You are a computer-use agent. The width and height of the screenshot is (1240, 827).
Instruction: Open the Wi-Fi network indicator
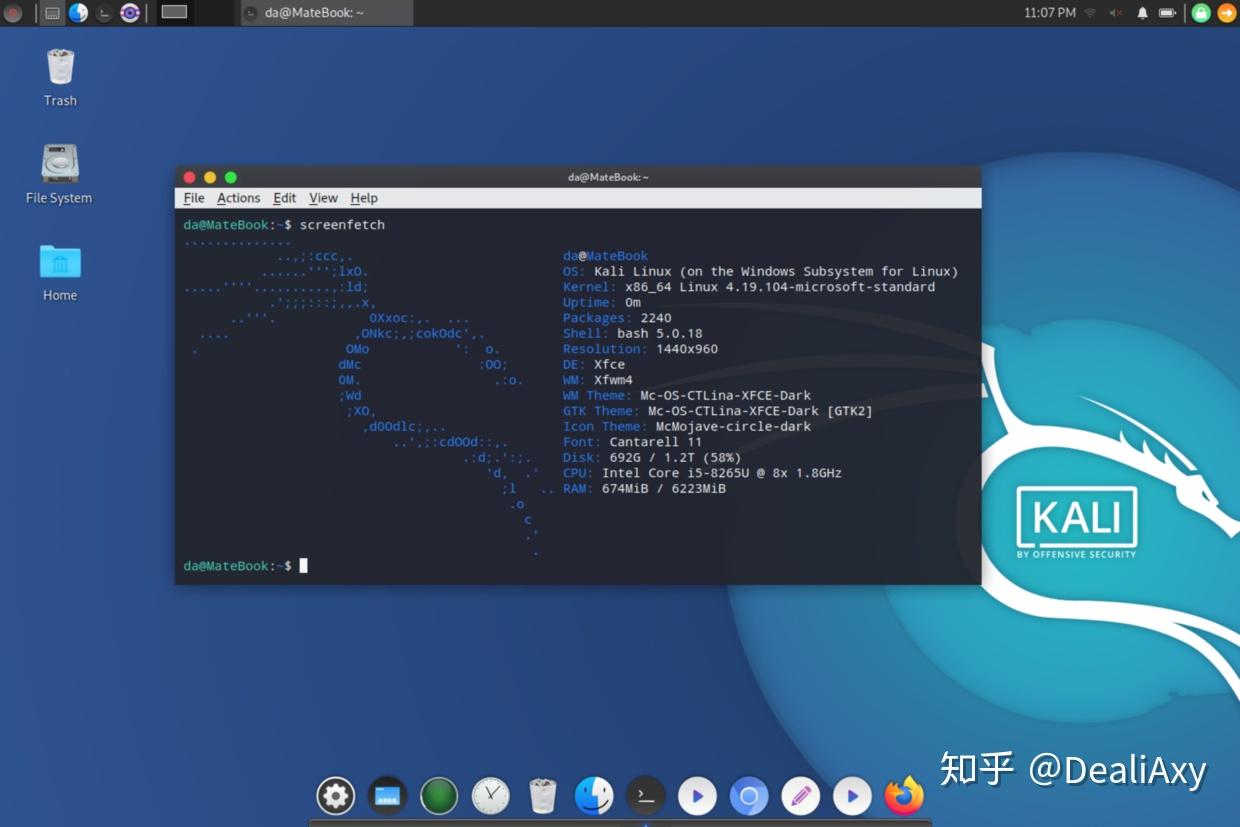click(x=1090, y=13)
